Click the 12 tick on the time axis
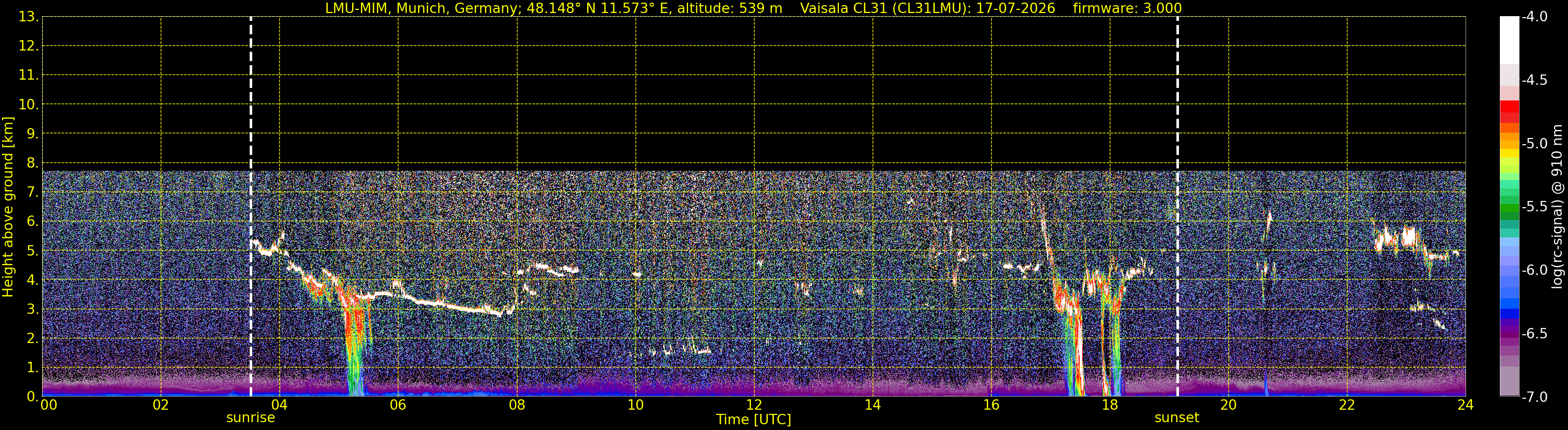Screen dimensions: 1568x430 [x=754, y=406]
